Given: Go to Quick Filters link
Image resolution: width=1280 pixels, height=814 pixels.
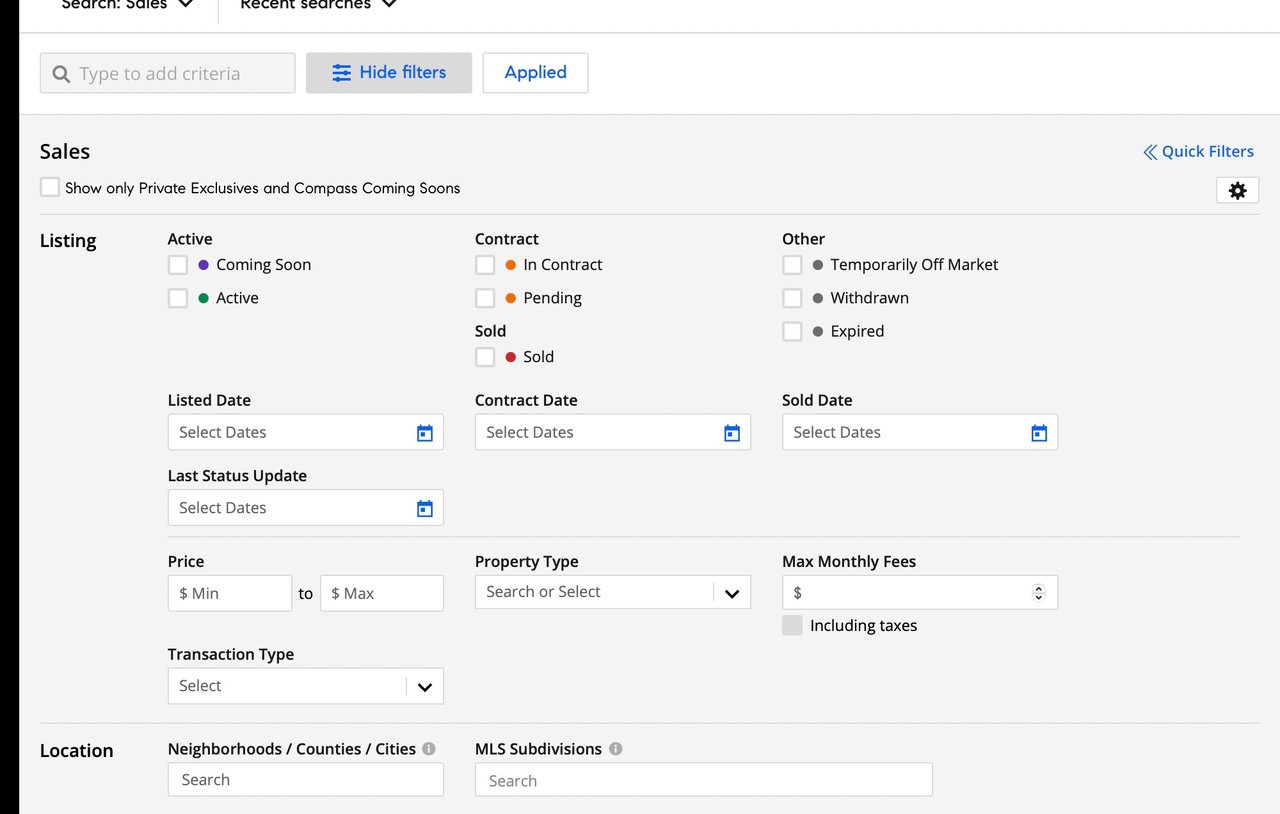Looking at the screenshot, I should coord(1198,152).
